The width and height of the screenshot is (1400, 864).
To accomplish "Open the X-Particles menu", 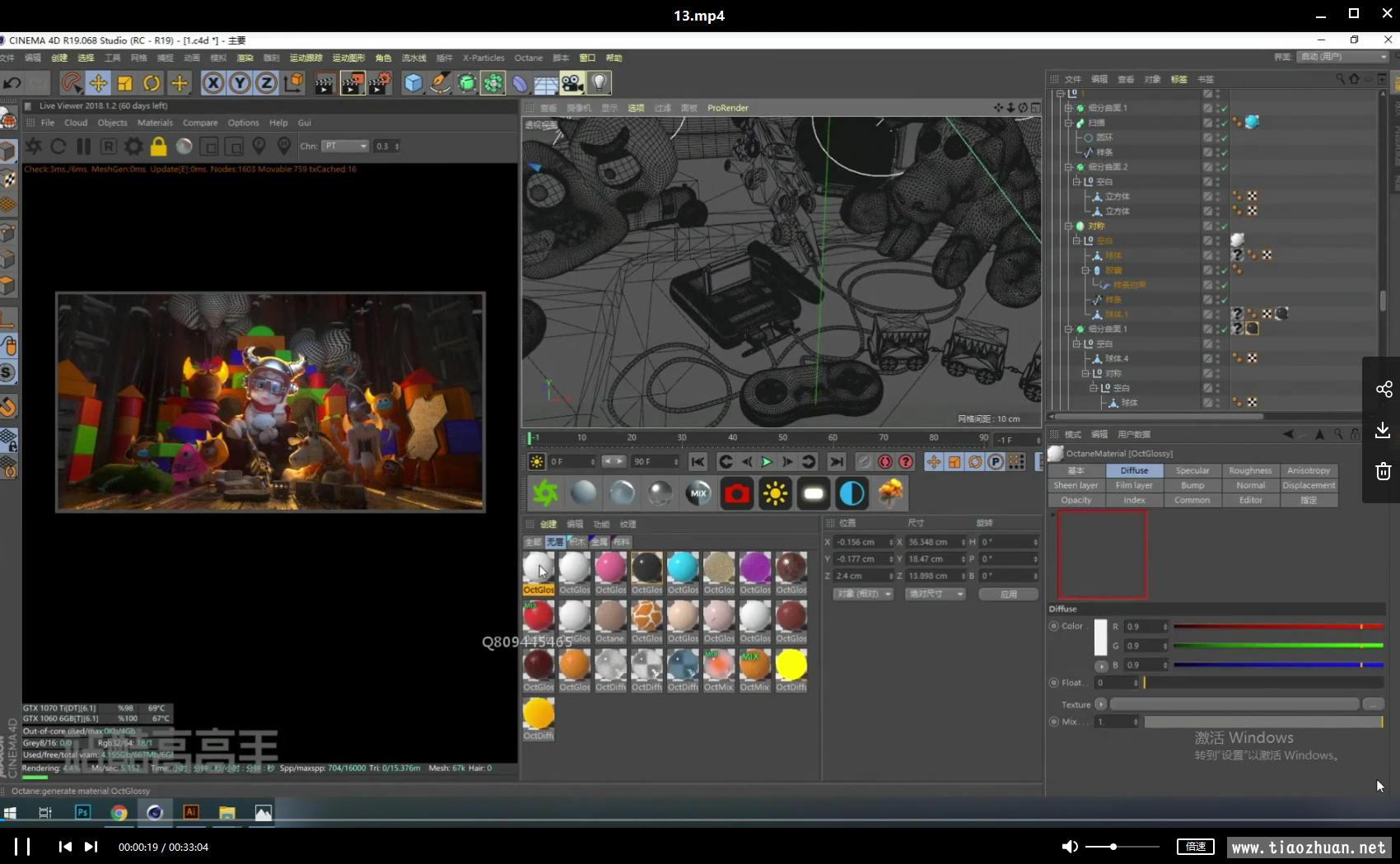I will [483, 58].
